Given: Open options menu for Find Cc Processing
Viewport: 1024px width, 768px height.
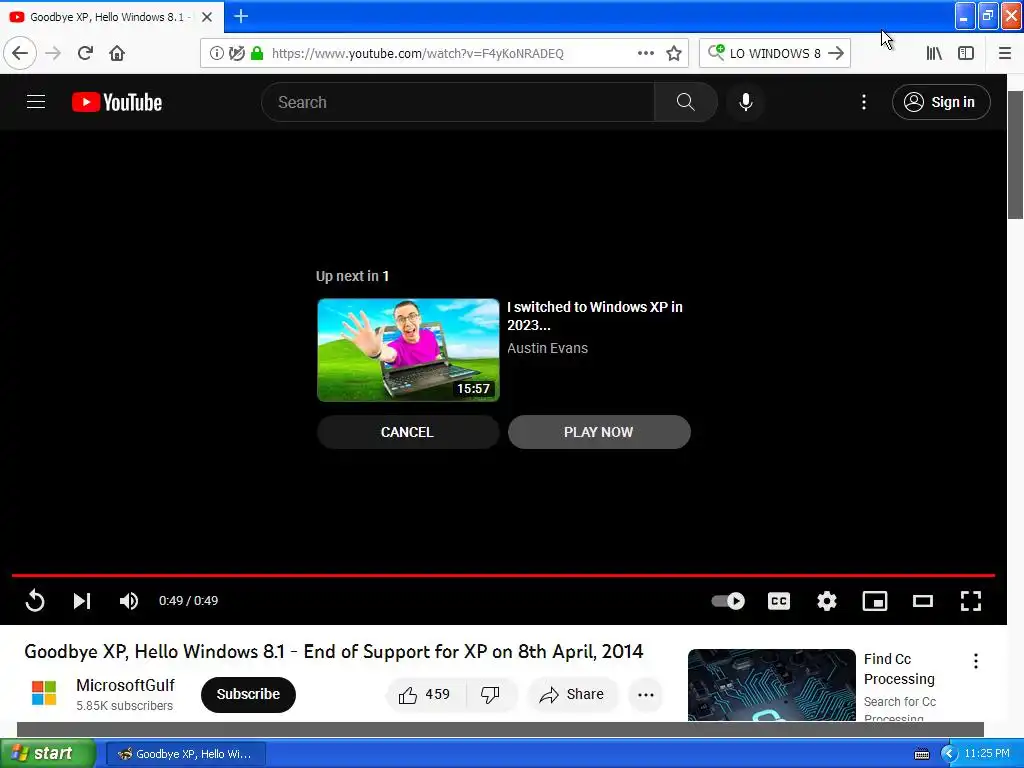Looking at the screenshot, I should click(976, 661).
